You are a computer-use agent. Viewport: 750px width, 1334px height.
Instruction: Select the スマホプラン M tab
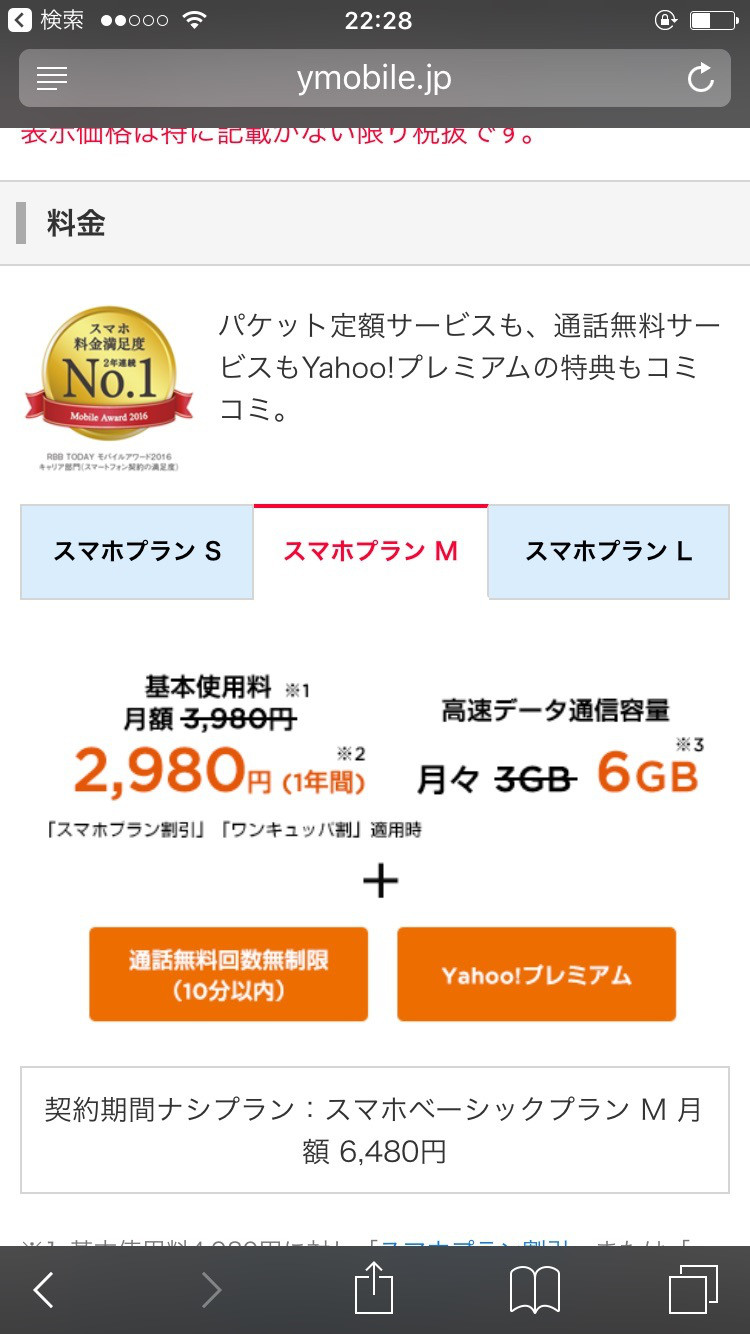tap(371, 552)
